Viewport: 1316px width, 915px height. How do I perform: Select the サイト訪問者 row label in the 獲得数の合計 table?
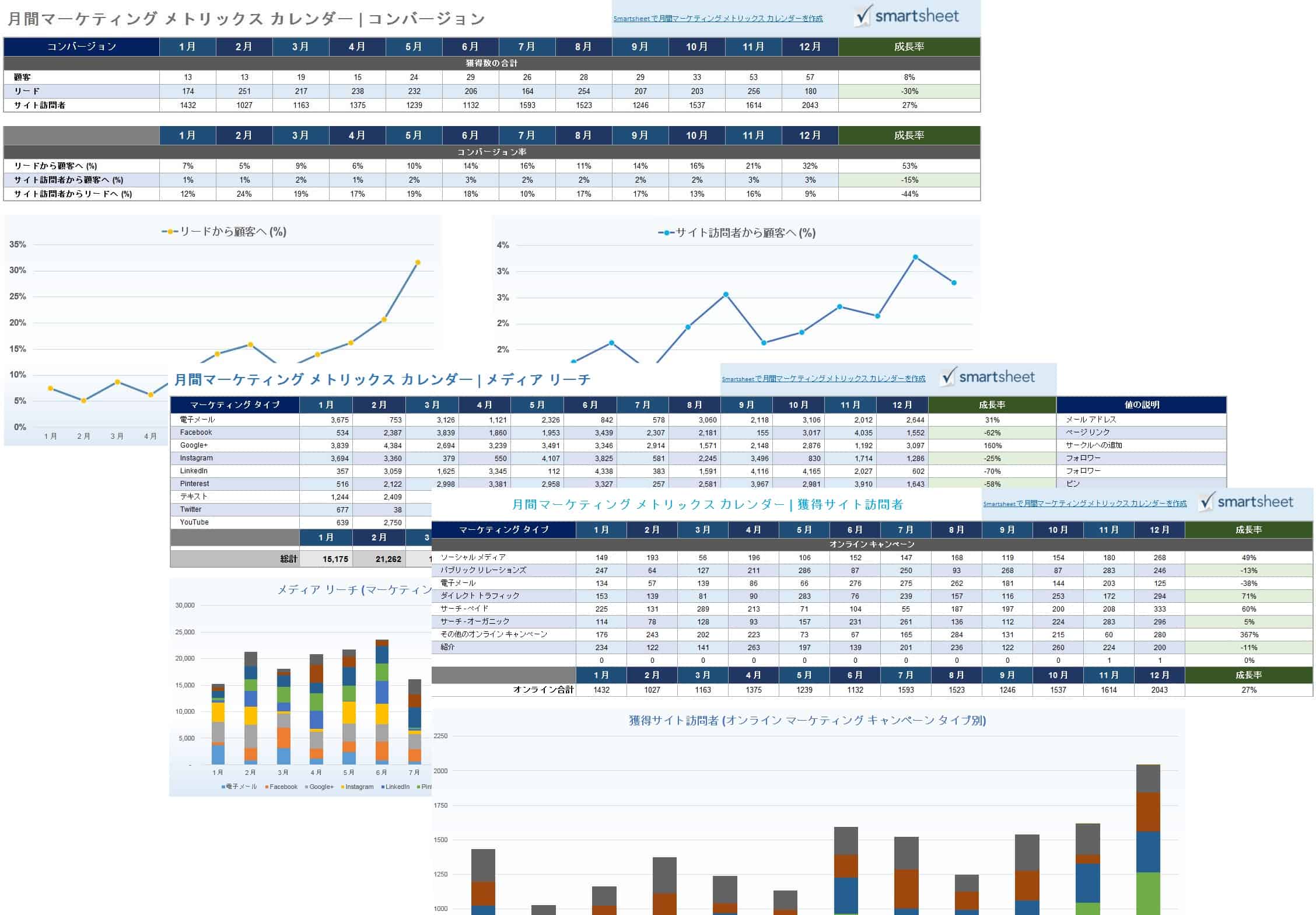(x=82, y=105)
